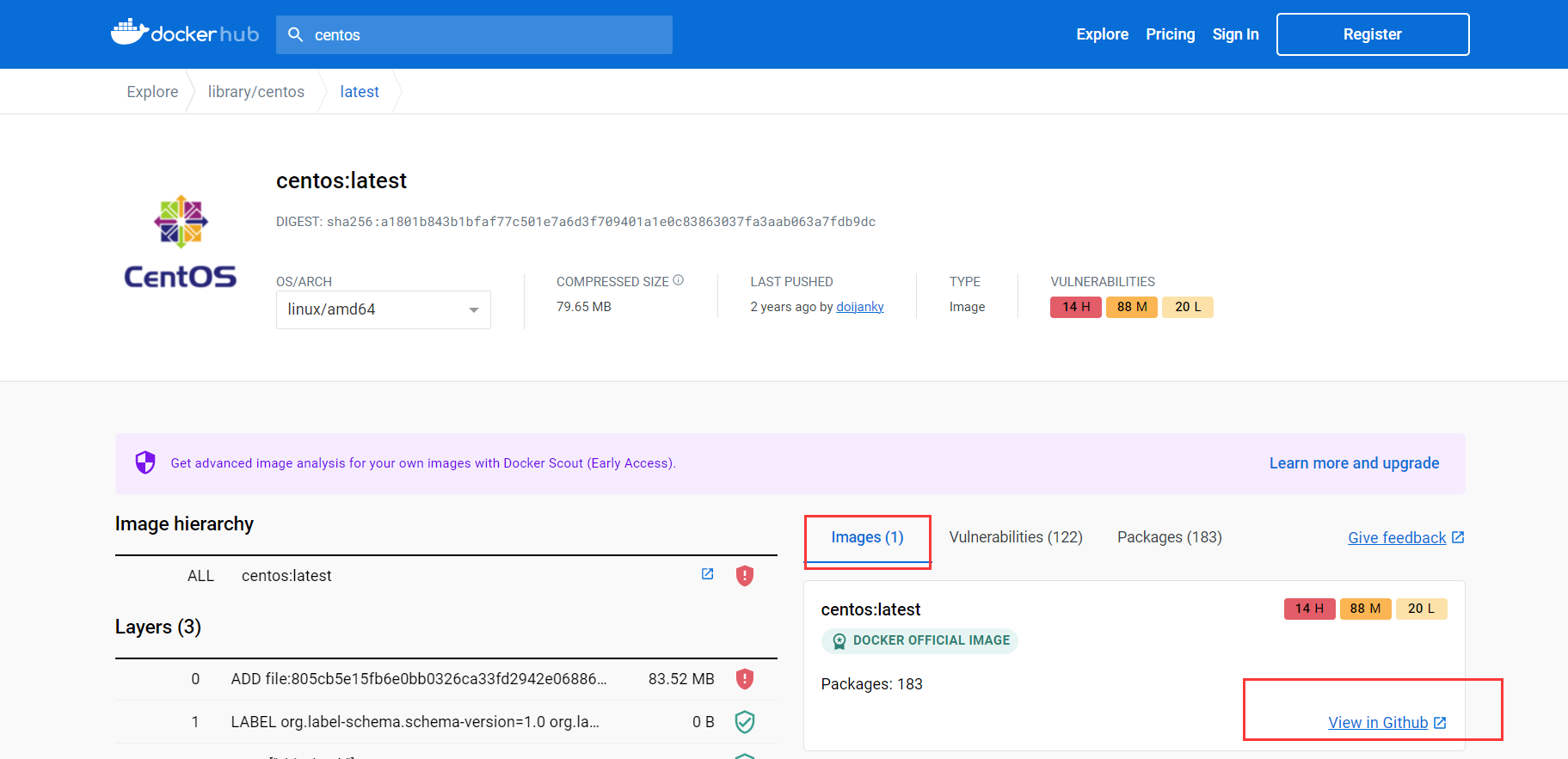This screenshot has width=1568, height=759.
Task: Open Pricing in top navigation
Action: pos(1170,34)
